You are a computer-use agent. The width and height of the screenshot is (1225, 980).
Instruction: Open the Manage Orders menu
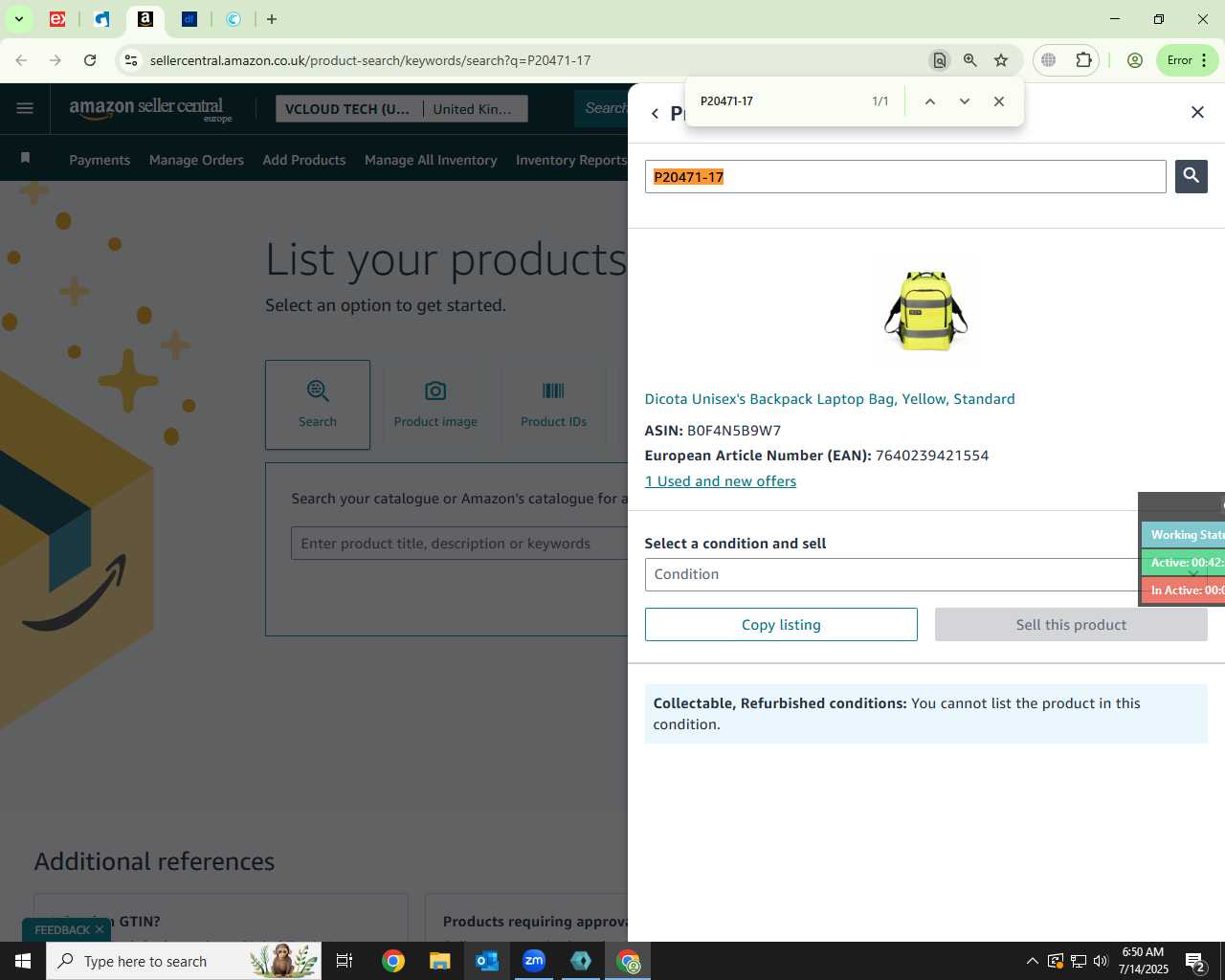pos(196,160)
